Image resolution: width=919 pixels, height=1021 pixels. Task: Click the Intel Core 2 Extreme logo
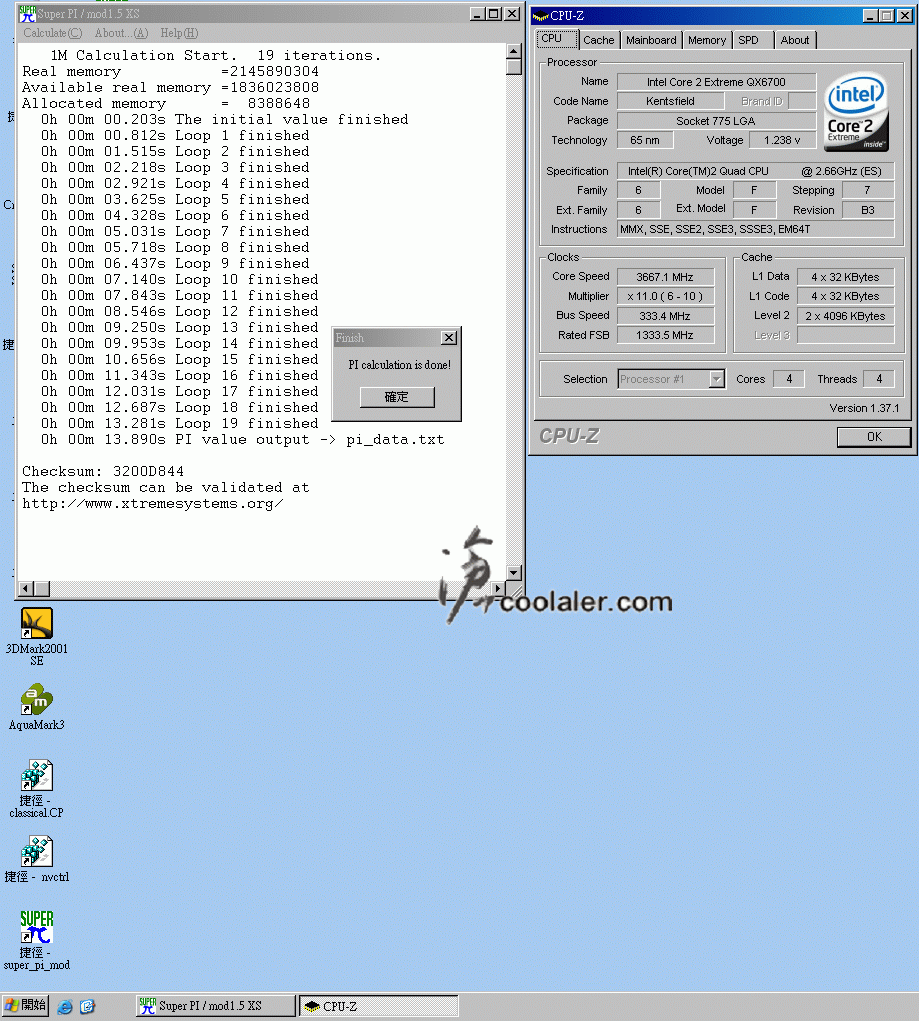856,112
